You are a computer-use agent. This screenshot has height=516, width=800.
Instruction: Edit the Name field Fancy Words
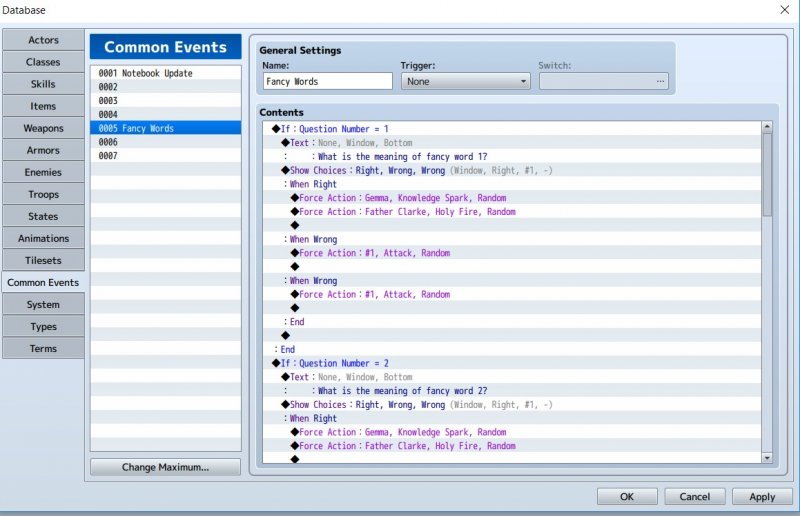click(328, 81)
